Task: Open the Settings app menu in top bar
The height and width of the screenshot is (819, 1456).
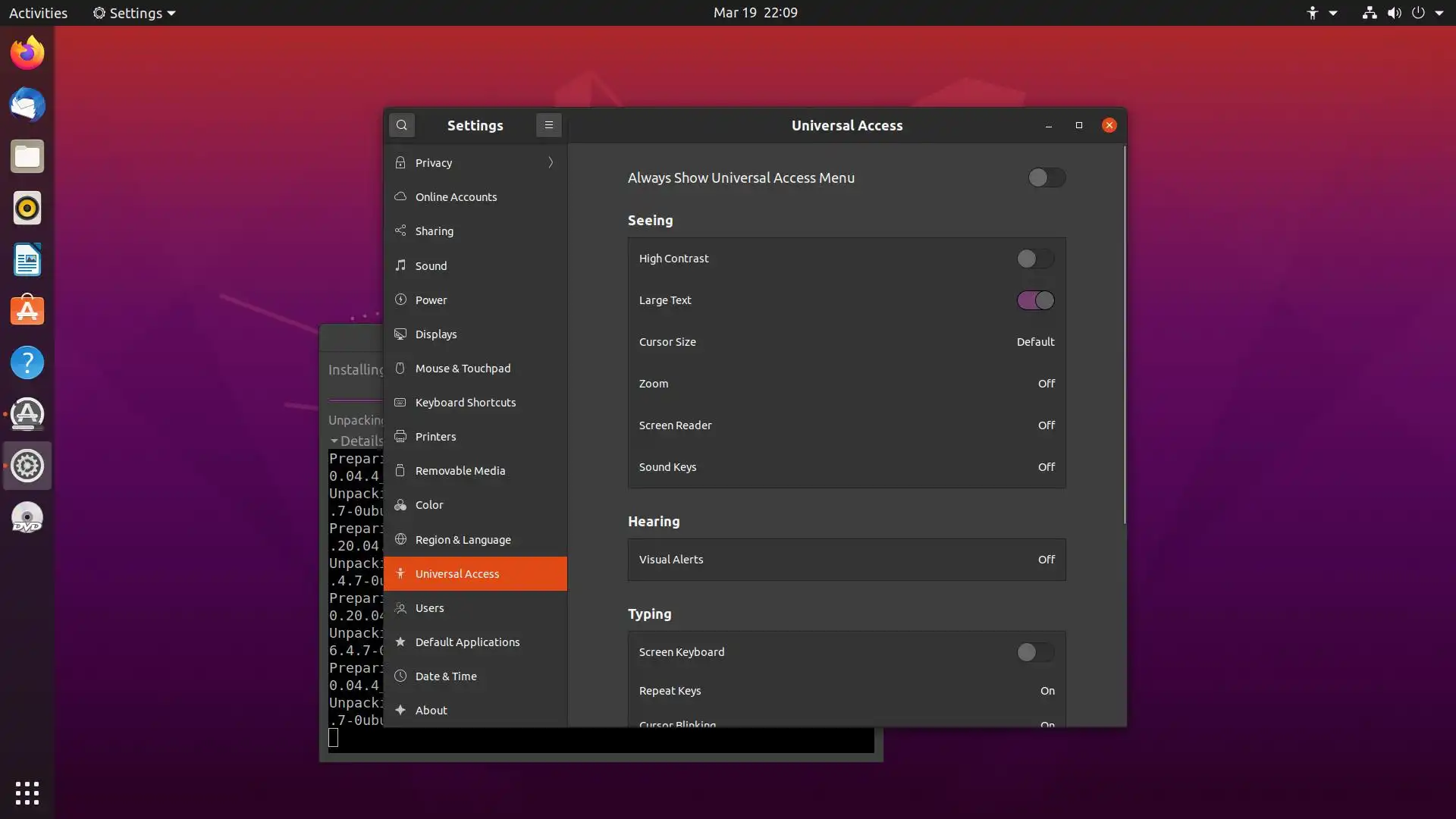Action: coord(134,13)
